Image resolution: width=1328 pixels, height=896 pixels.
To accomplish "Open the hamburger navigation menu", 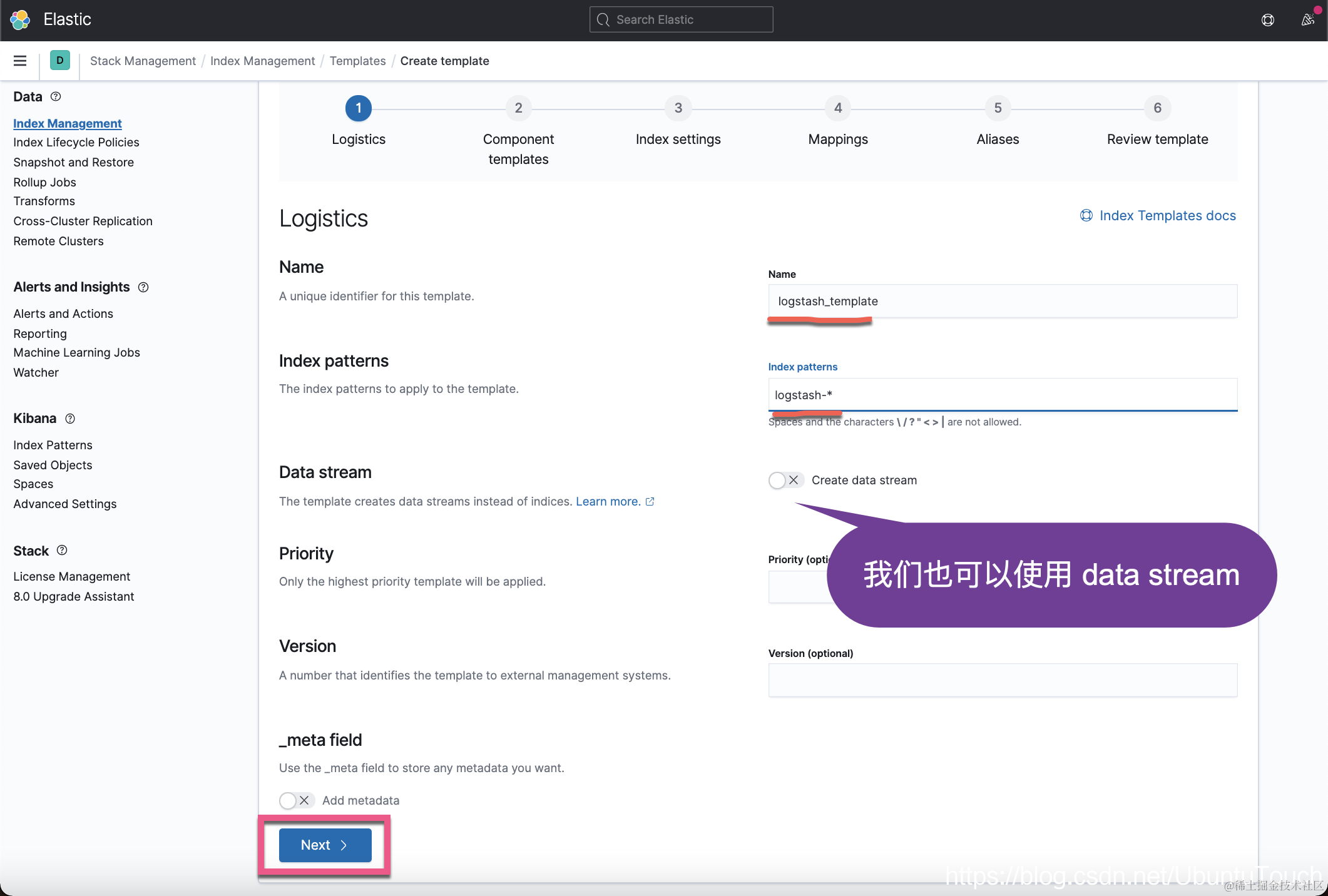I will [x=20, y=61].
